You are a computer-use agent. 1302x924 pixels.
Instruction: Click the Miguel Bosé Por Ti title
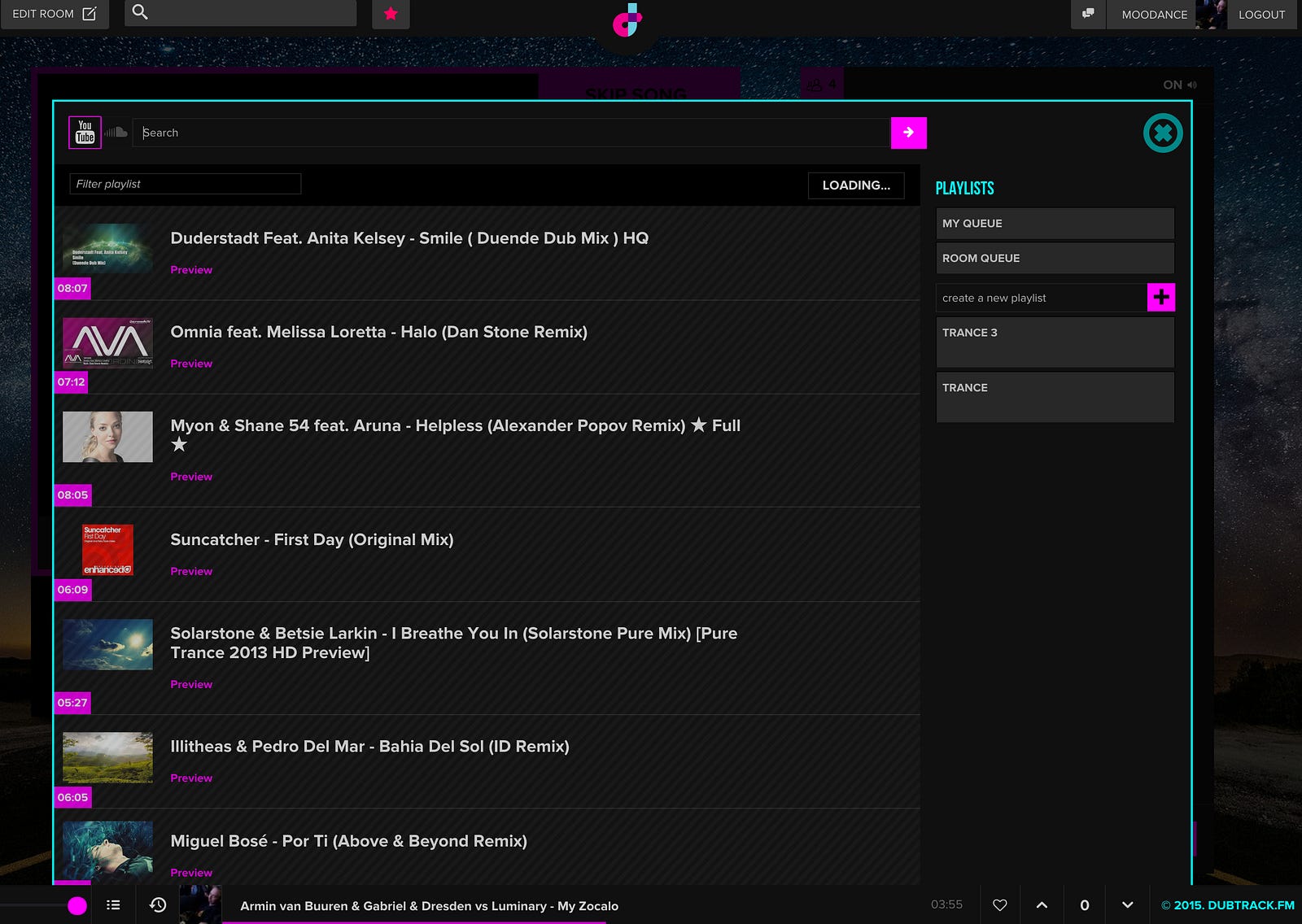pos(348,841)
